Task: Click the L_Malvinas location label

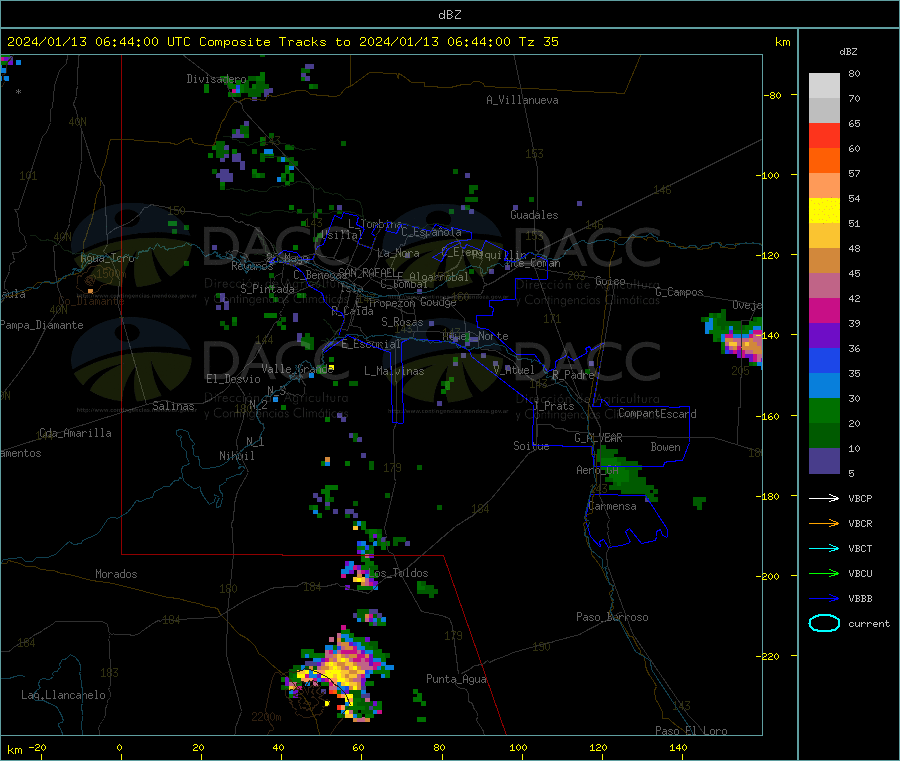Action: [394, 371]
